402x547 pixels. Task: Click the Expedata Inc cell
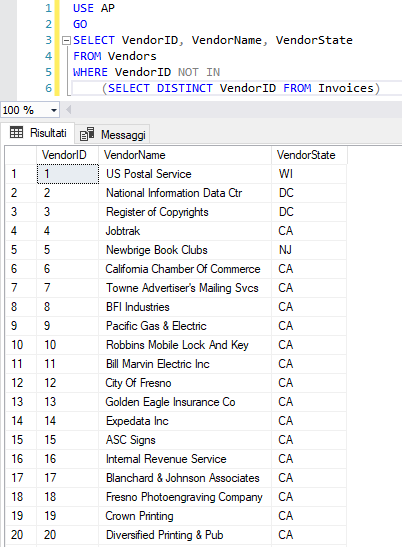pyautogui.click(x=185, y=421)
